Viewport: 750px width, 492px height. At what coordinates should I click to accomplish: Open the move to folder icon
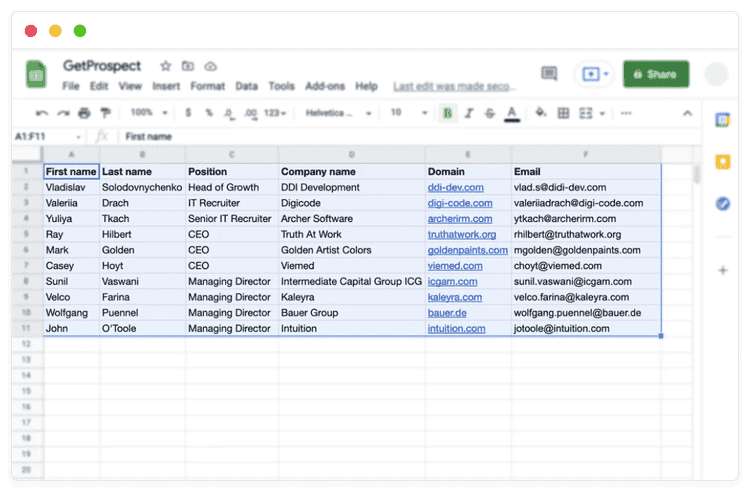[x=188, y=66]
